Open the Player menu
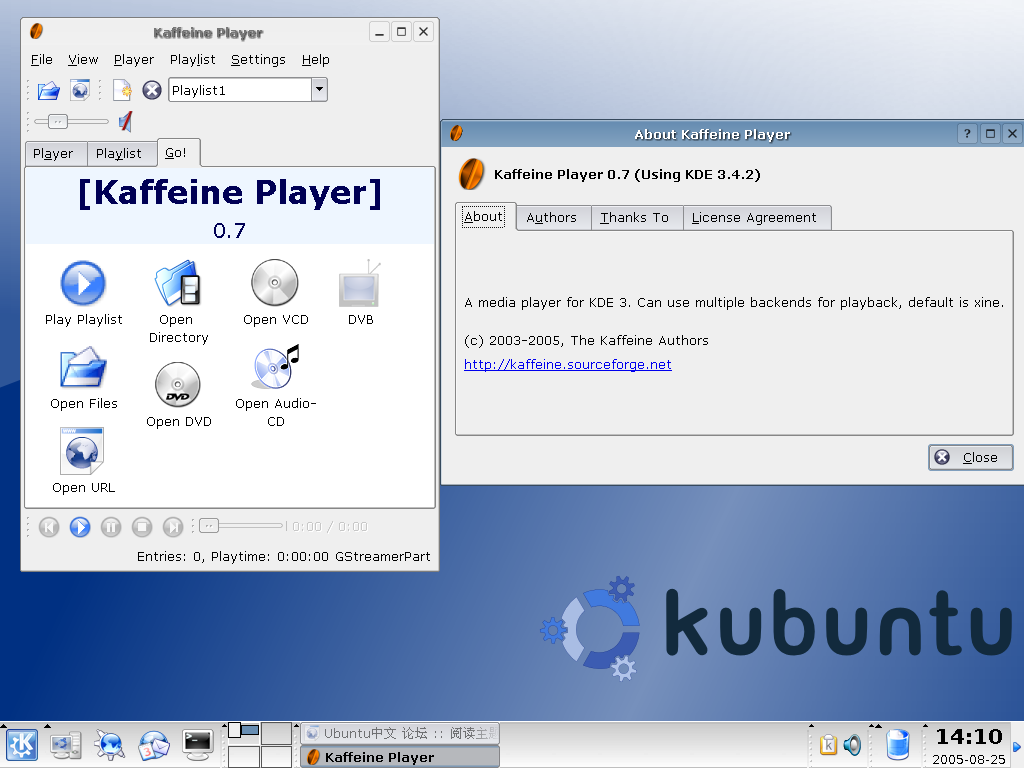This screenshot has width=1024, height=768. coord(134,60)
